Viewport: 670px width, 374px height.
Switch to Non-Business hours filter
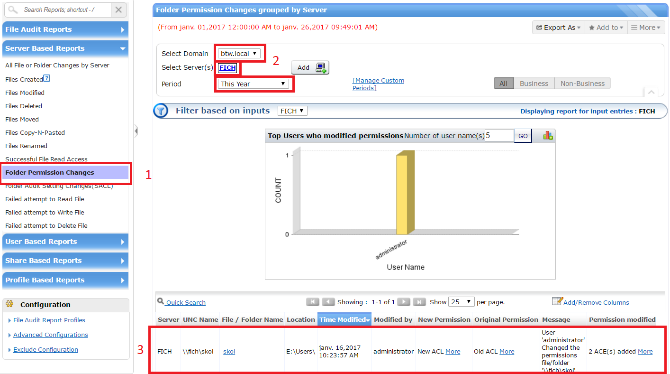point(582,83)
